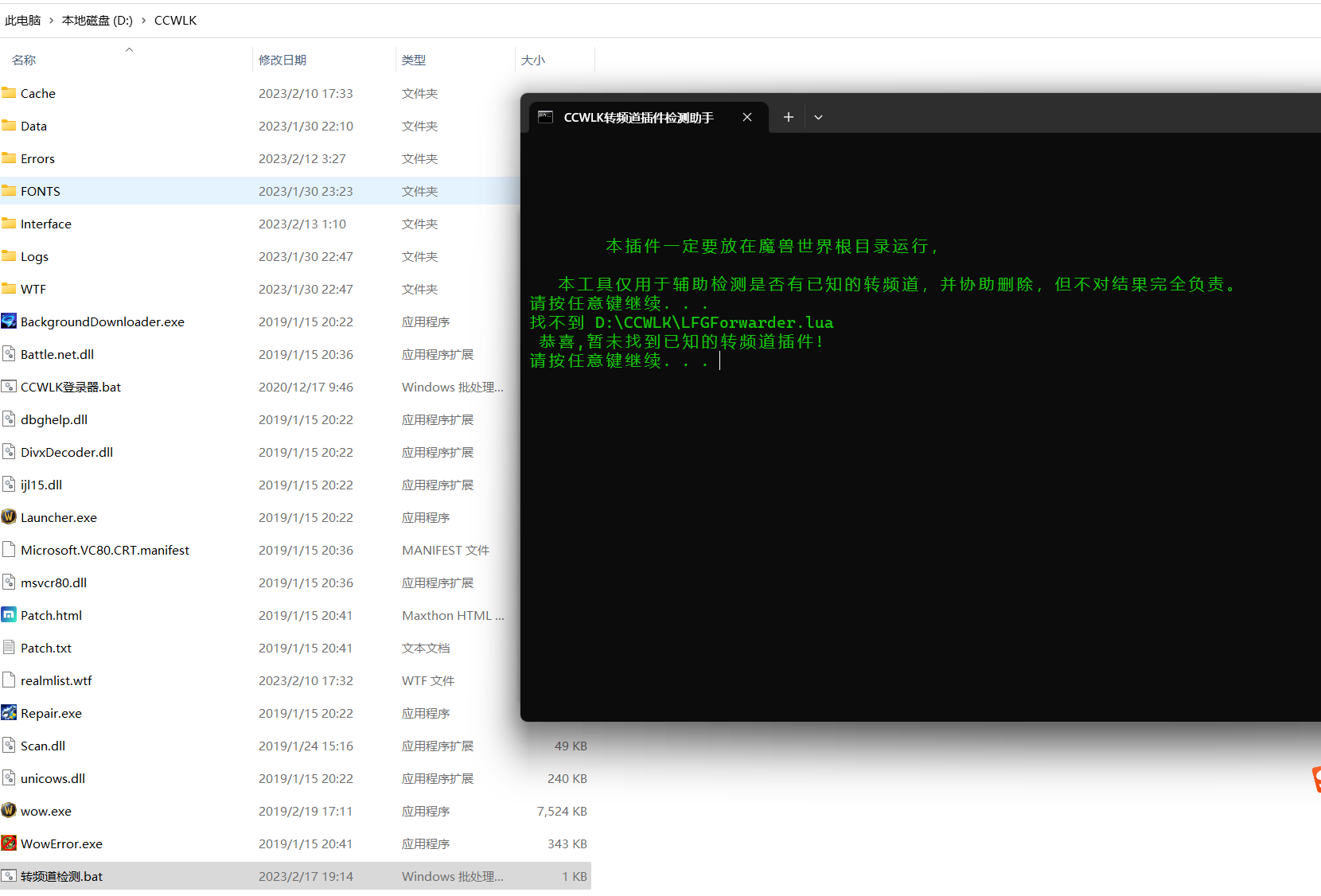Select the Repair.exe icon

(x=9, y=713)
